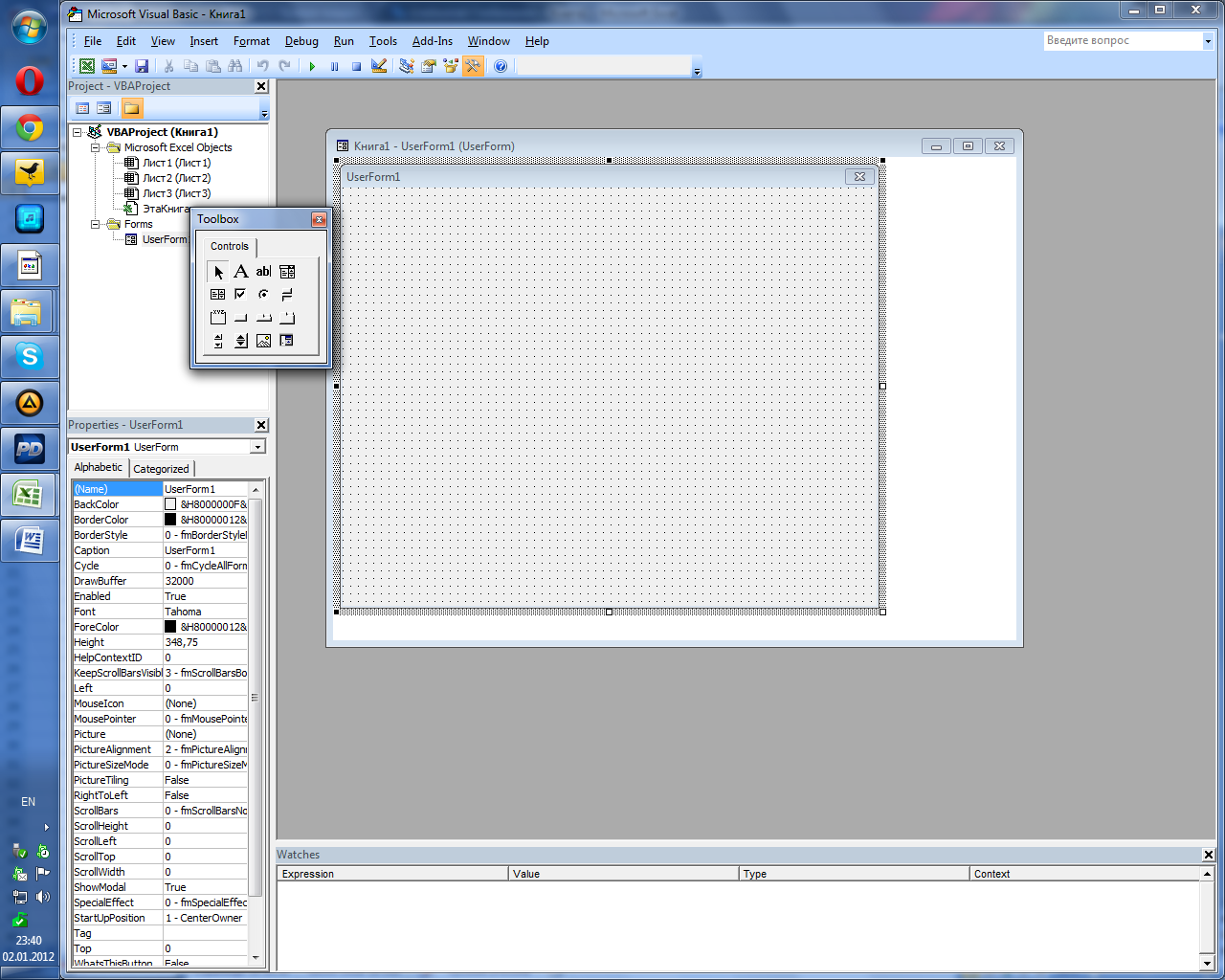1225x980 pixels.
Task: Choose the Select Objects arrow in the Toolbox
Action: pyautogui.click(x=218, y=272)
